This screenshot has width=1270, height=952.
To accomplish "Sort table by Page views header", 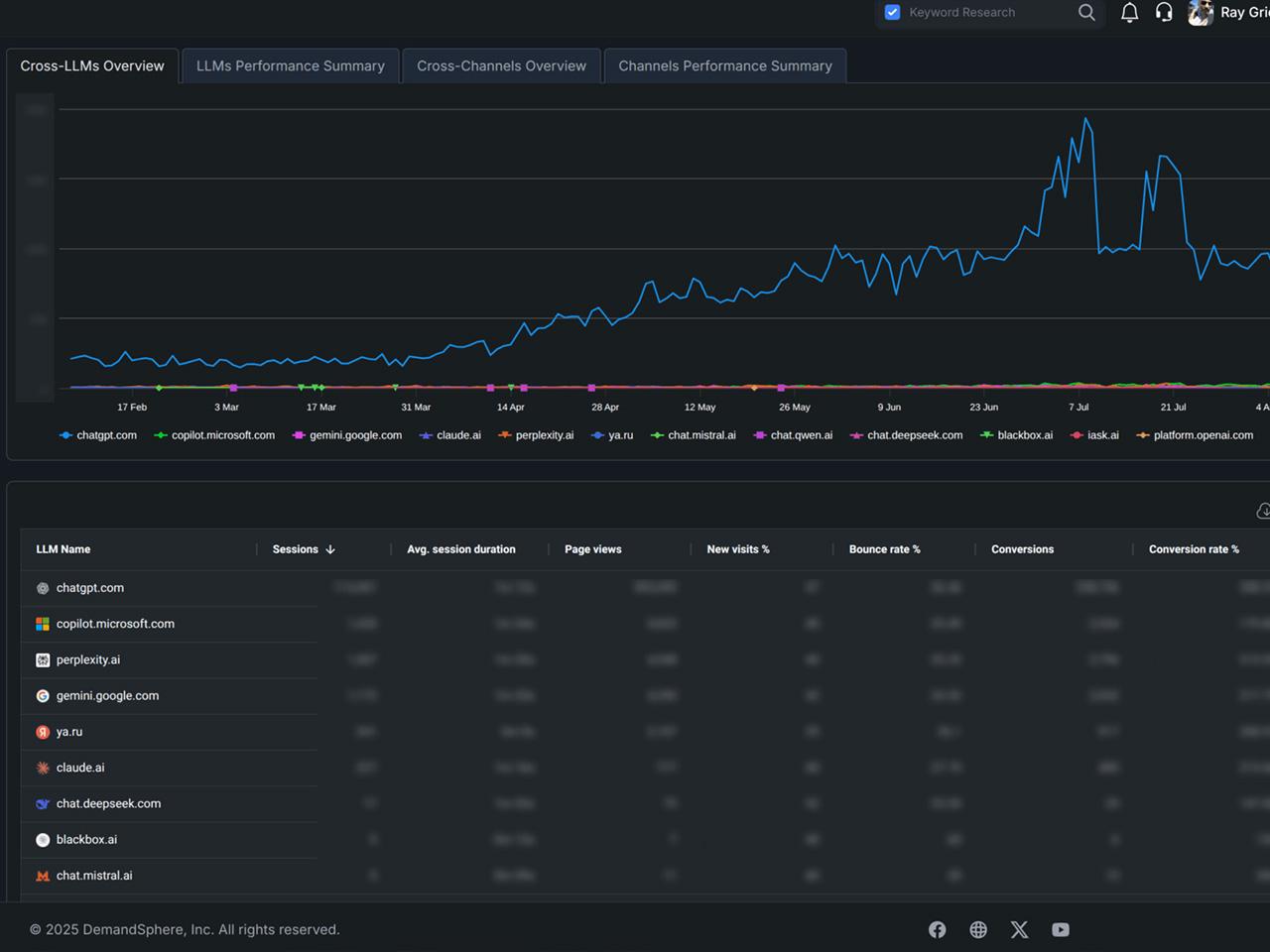I will [x=592, y=549].
